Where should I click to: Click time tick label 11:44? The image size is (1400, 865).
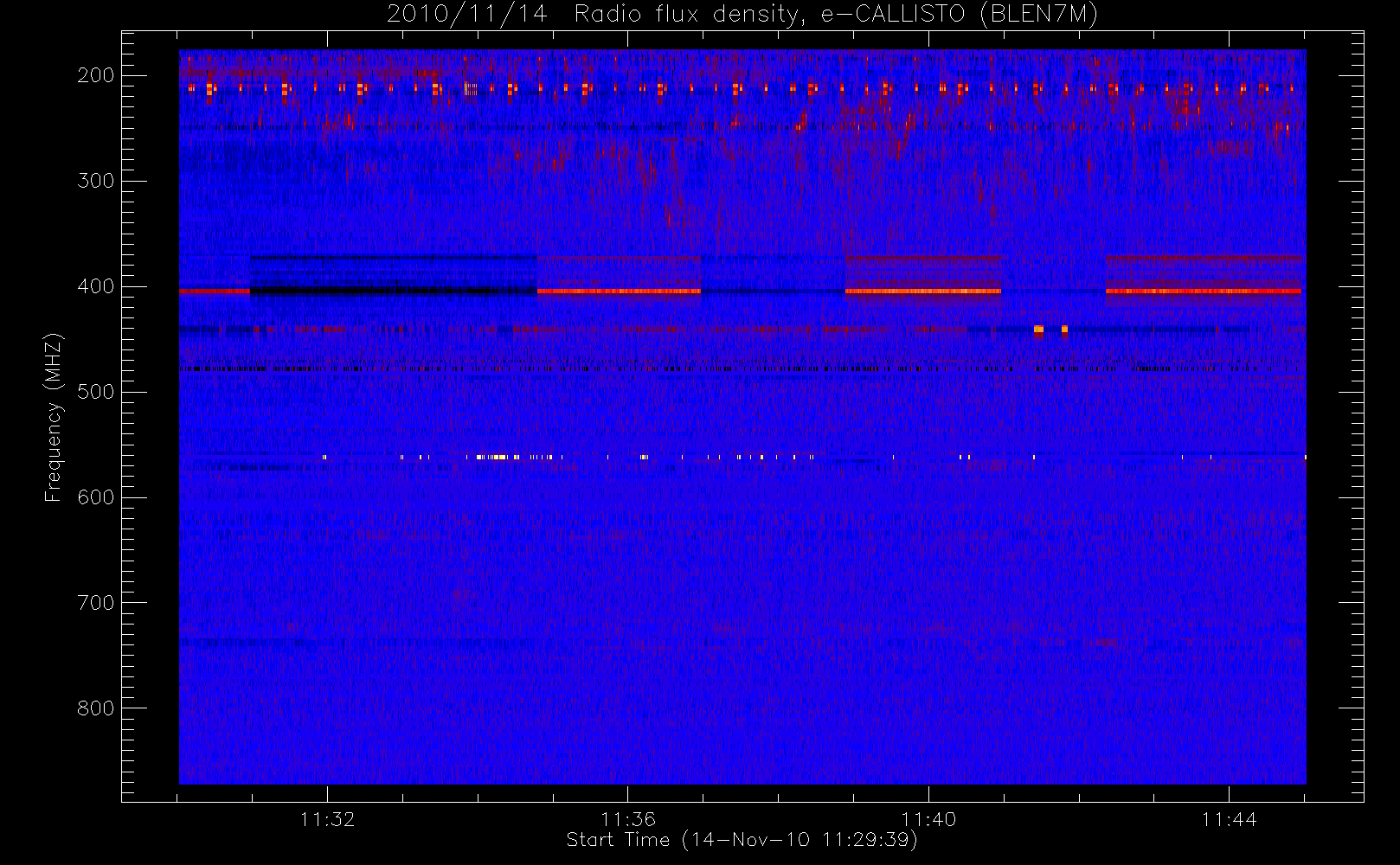pyautogui.click(x=1229, y=819)
